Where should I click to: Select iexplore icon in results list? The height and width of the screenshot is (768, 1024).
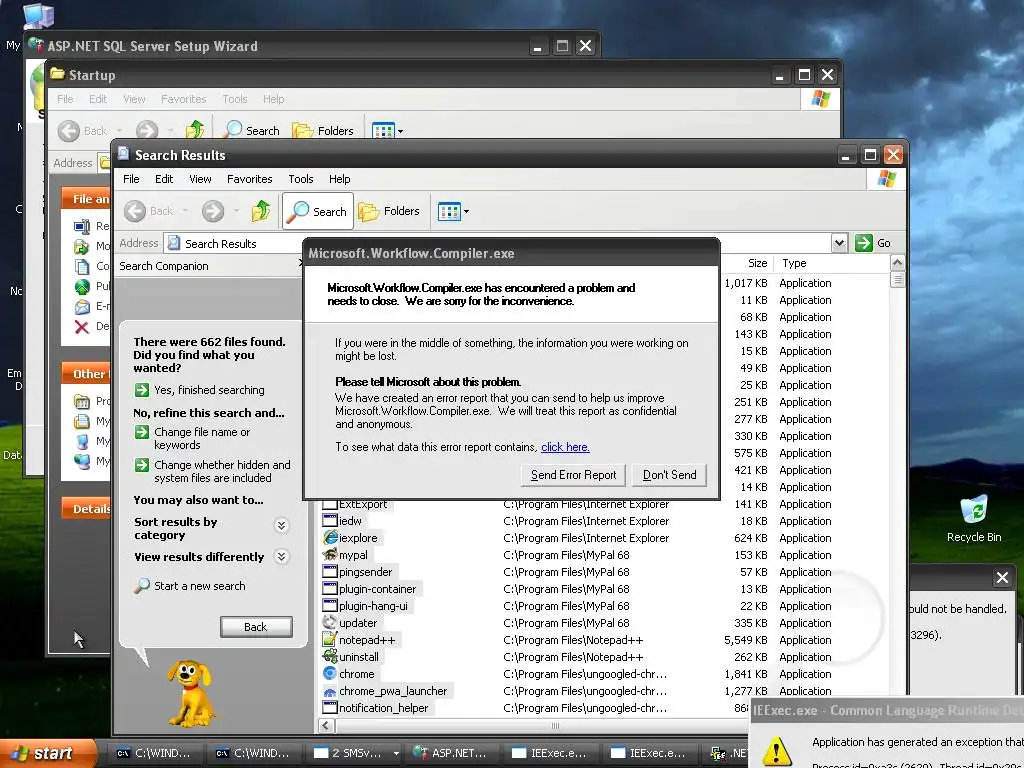click(330, 537)
